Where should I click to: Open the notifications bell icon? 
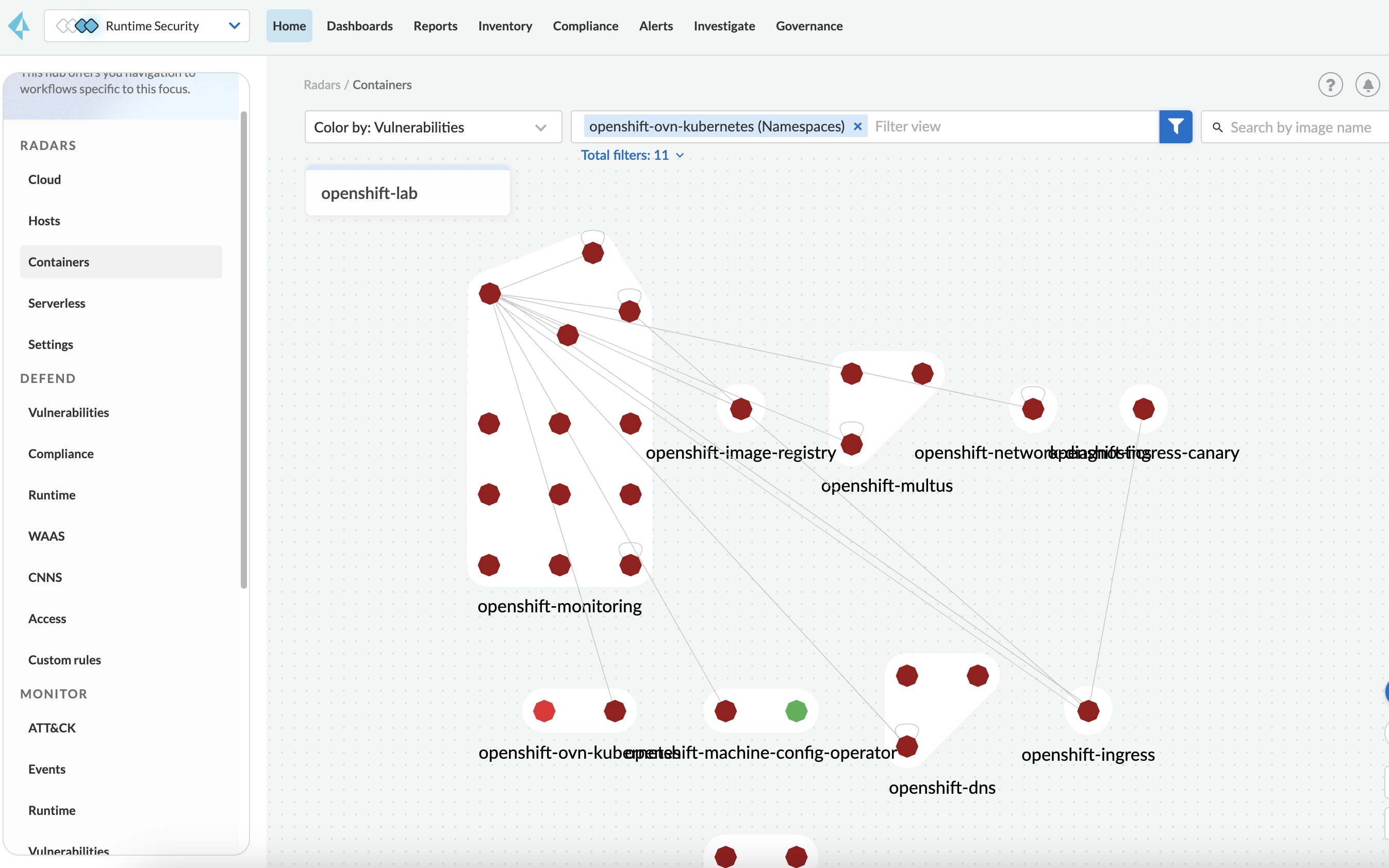[1367, 85]
